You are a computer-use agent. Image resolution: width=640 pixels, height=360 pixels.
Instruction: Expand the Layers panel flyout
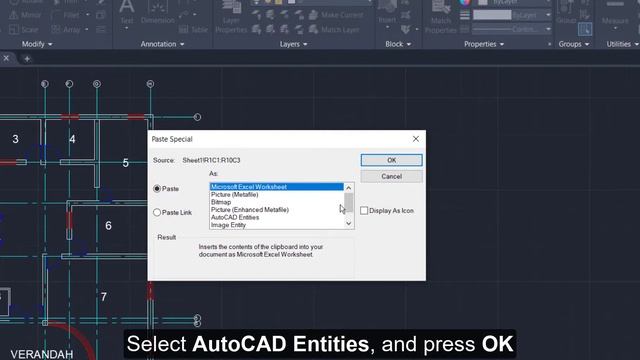[293, 44]
